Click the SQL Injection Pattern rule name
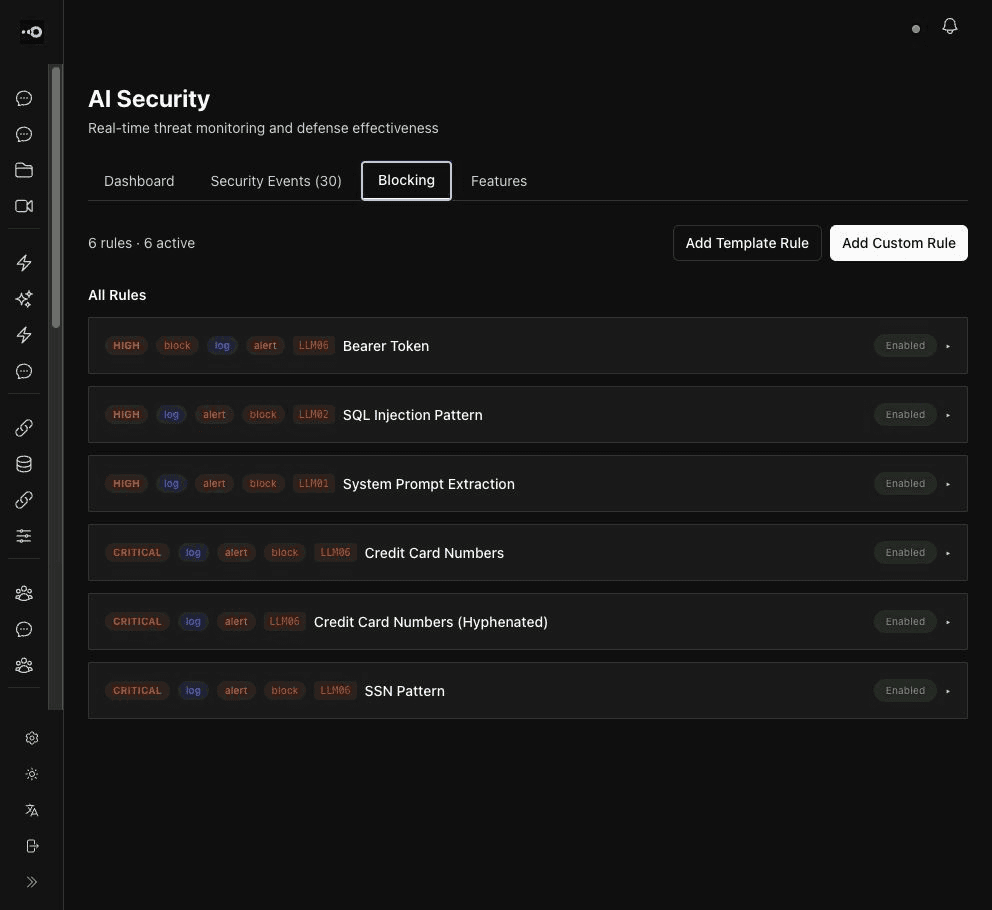Viewport: 992px width, 910px height. (x=412, y=415)
